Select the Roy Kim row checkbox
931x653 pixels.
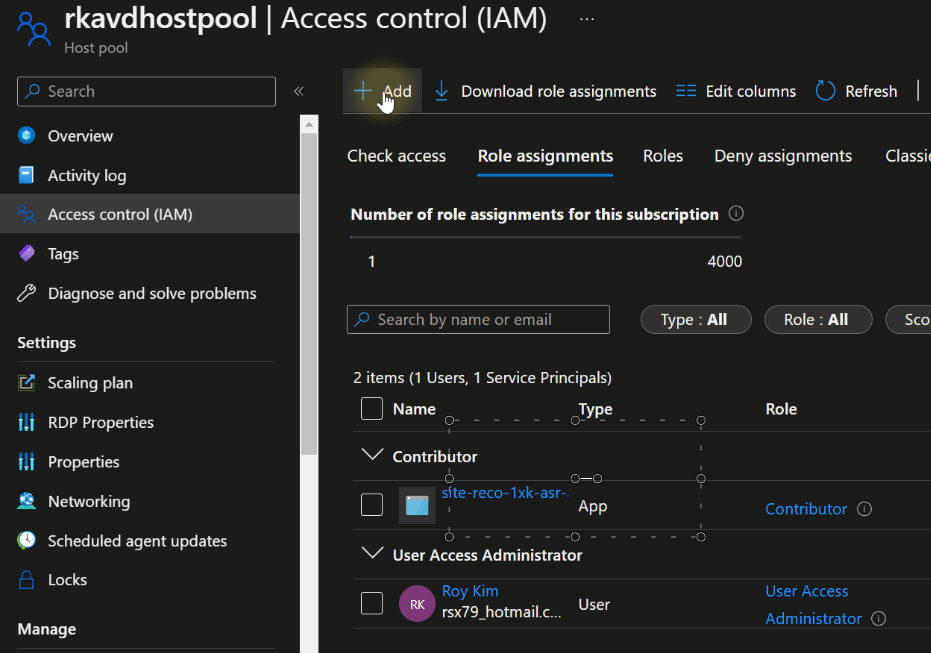click(371, 604)
